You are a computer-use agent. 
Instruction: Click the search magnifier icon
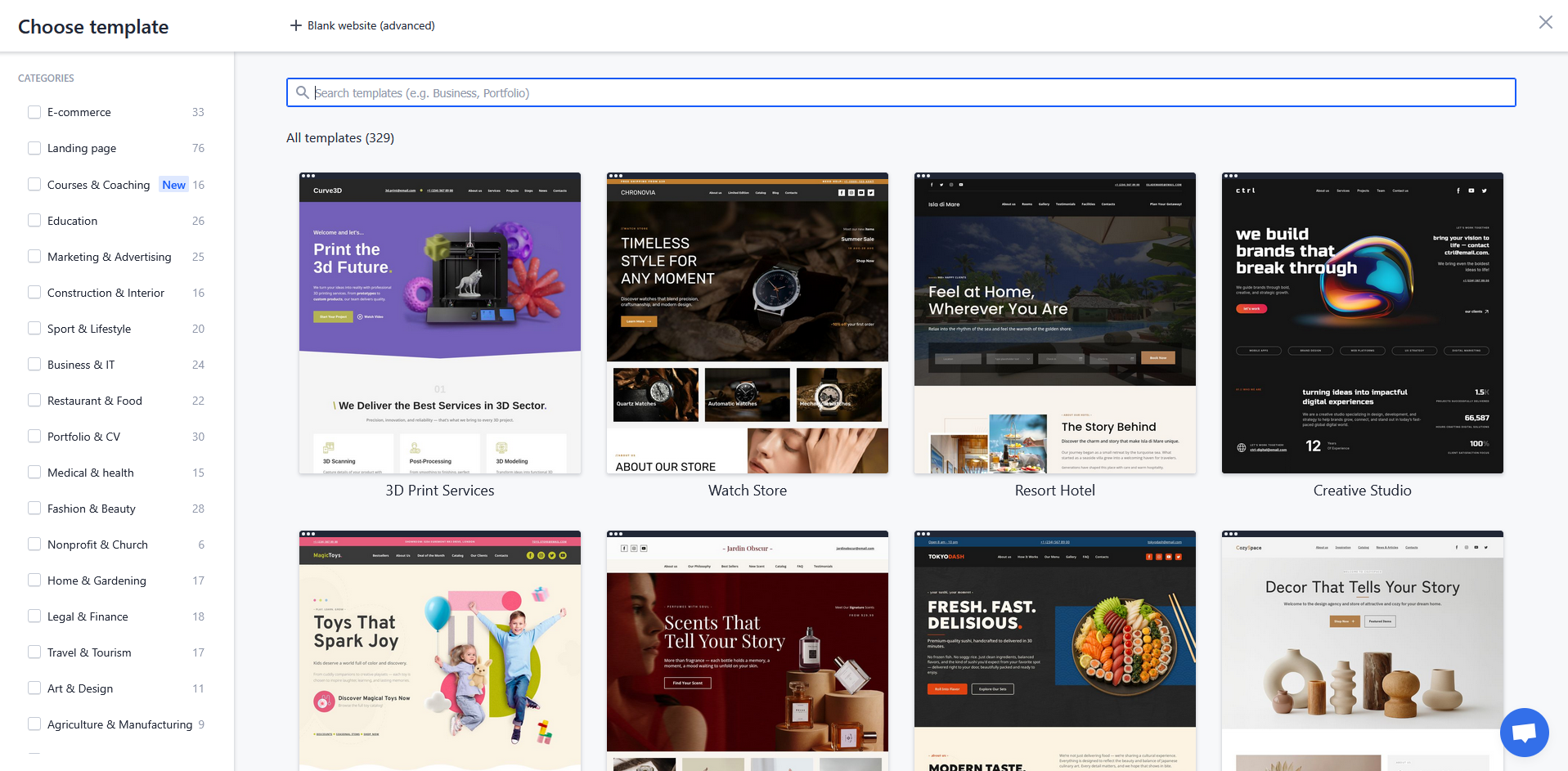302,92
